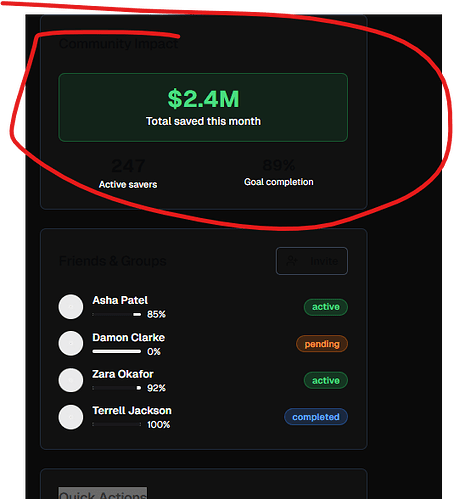Select the $2.4M total saved card

[x=203, y=108]
